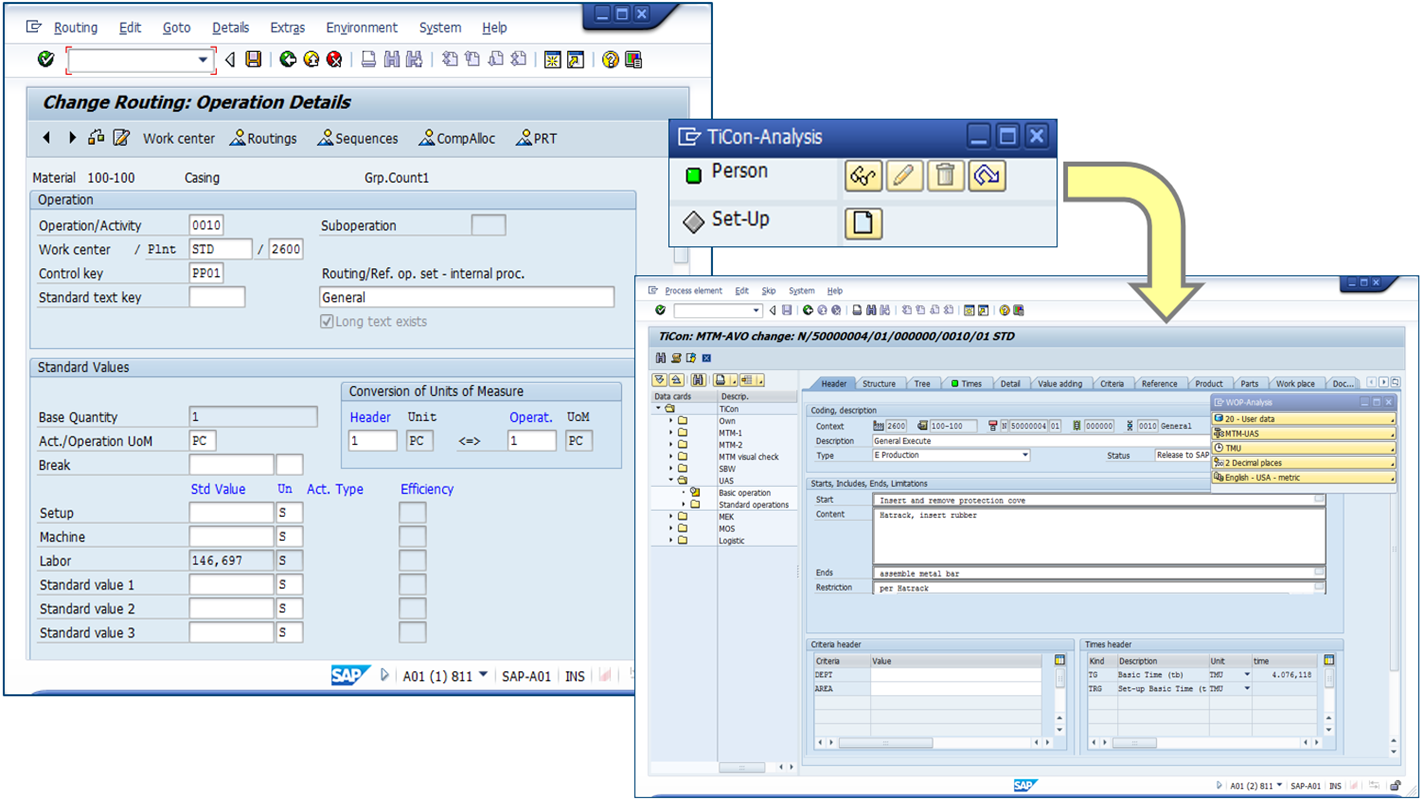Collapse the UAS folder in data cards tree
Viewport: 1424px width, 801px height.
[671, 481]
